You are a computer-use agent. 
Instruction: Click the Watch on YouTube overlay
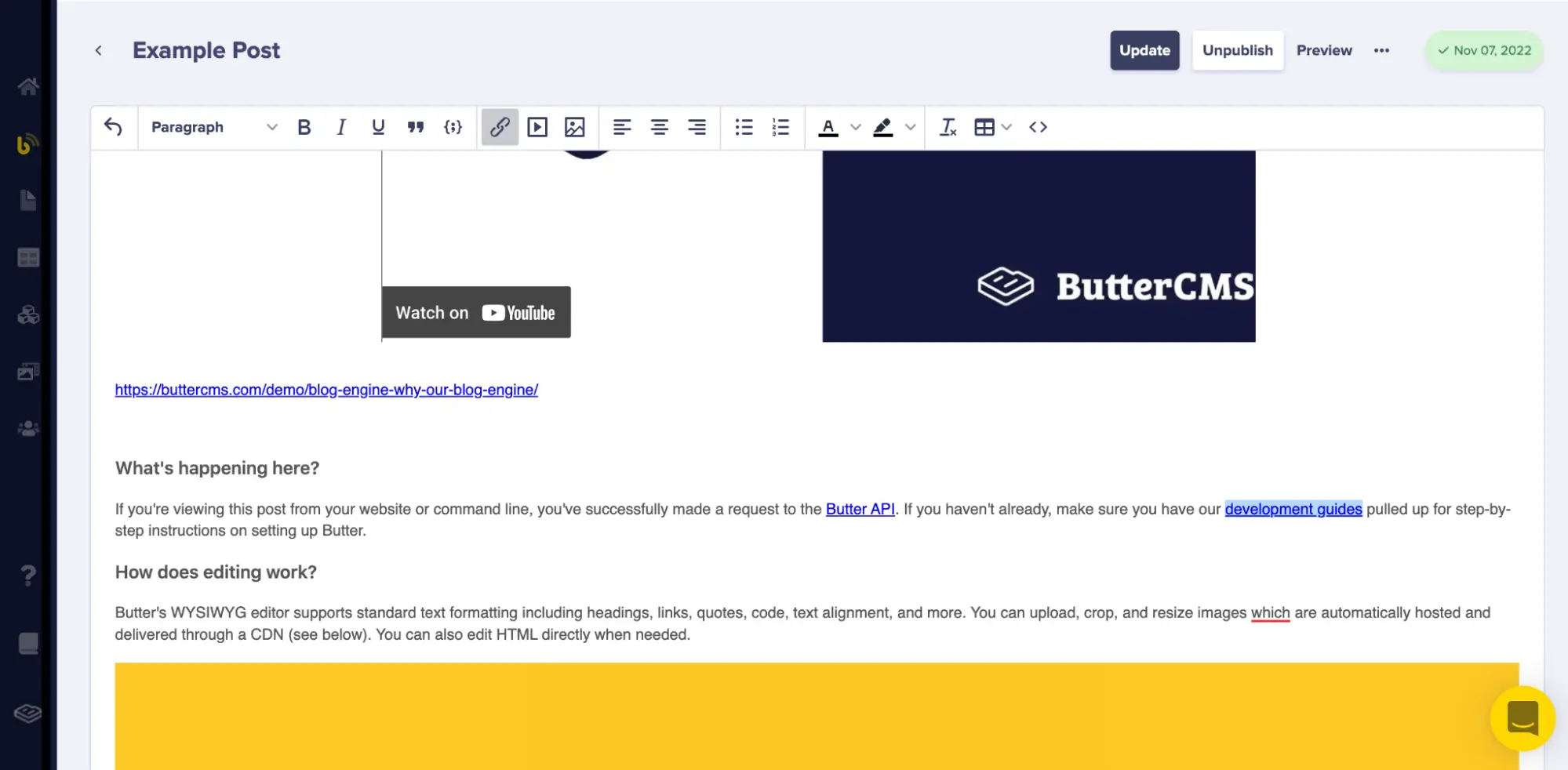pyautogui.click(x=475, y=313)
